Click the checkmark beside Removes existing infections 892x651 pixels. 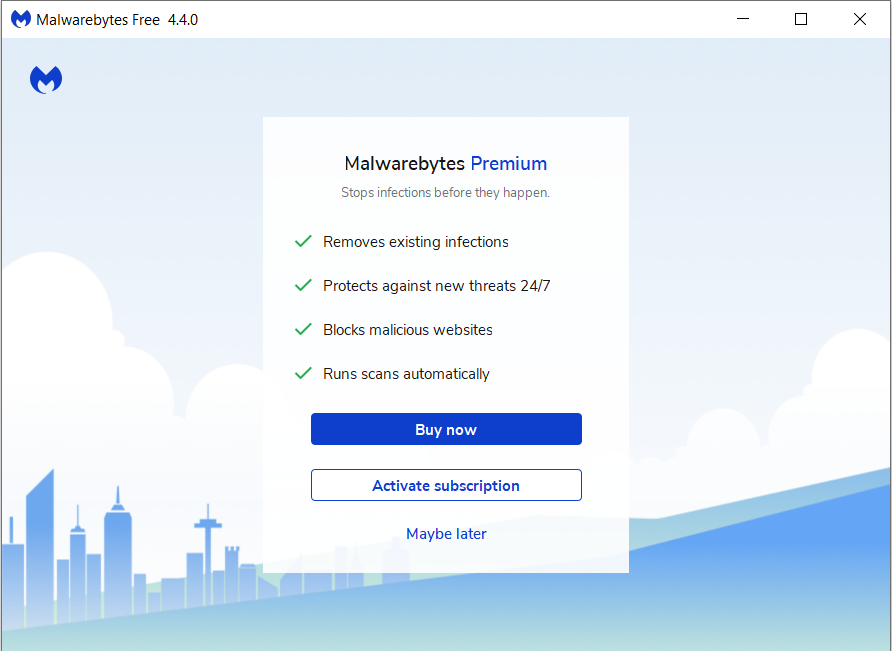pyautogui.click(x=303, y=241)
